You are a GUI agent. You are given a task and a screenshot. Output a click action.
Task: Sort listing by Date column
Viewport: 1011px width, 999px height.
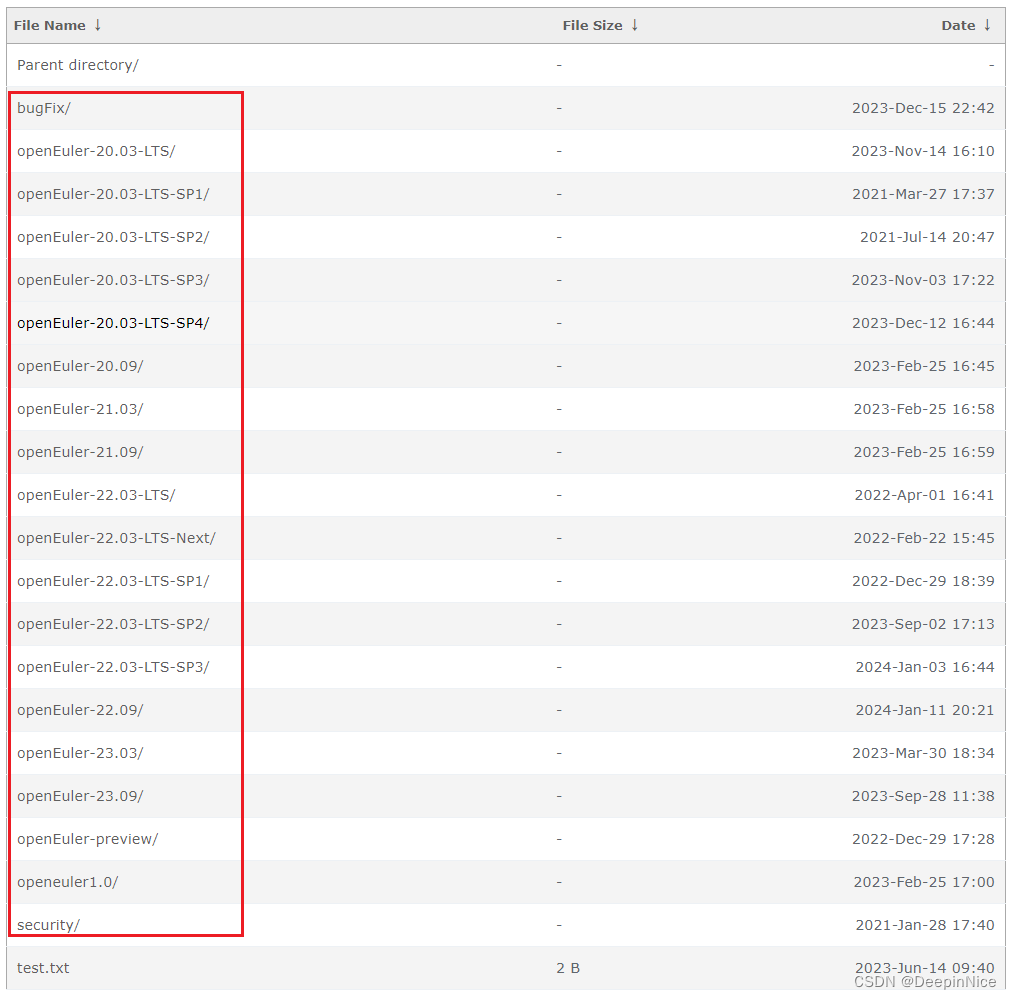click(x=960, y=25)
